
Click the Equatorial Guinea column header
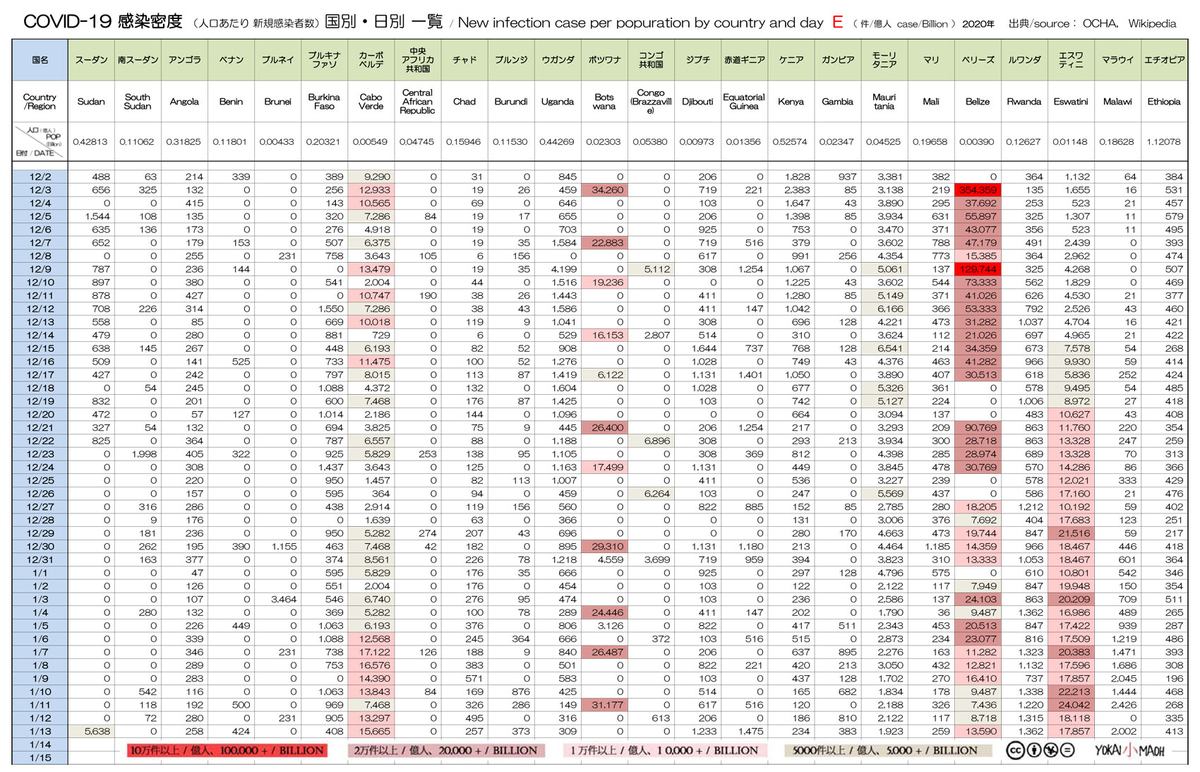tap(744, 102)
